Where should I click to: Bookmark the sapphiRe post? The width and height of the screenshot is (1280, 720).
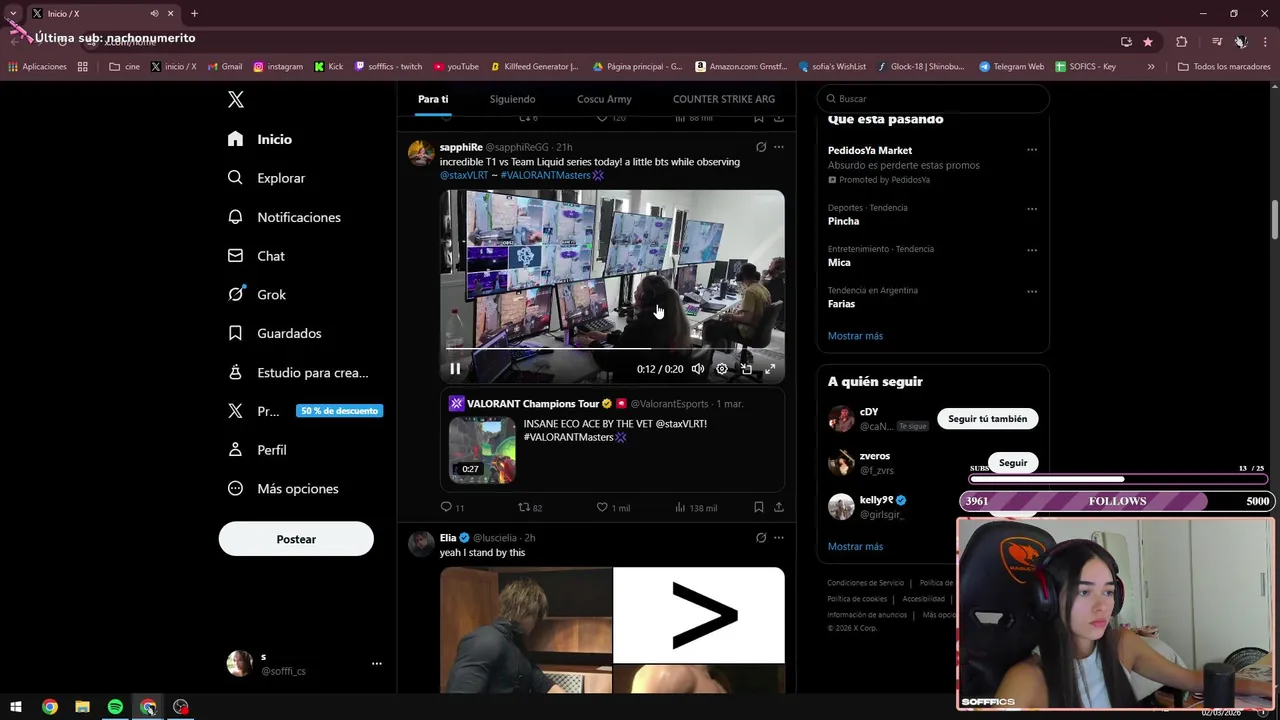pos(759,508)
